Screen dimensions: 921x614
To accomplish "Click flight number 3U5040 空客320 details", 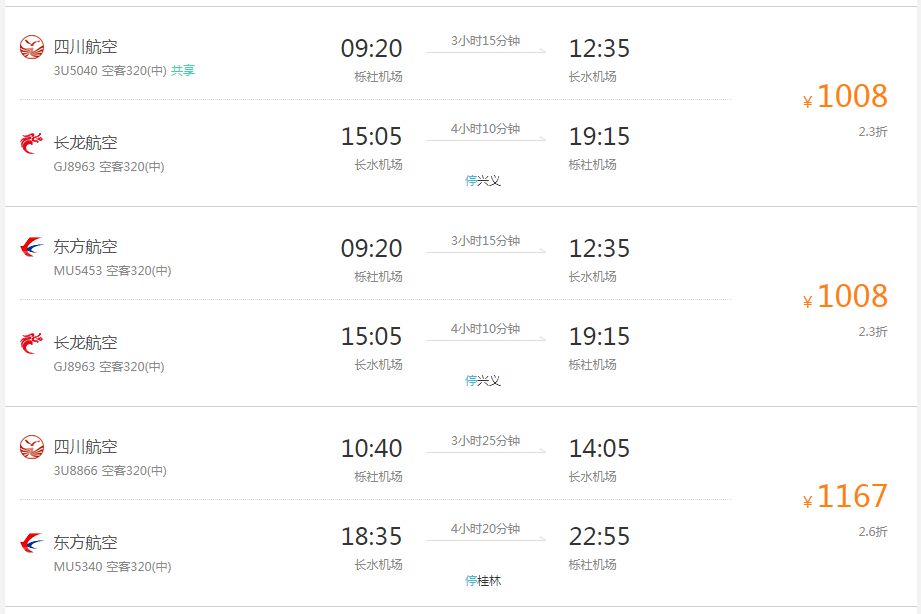I will pyautogui.click(x=110, y=71).
